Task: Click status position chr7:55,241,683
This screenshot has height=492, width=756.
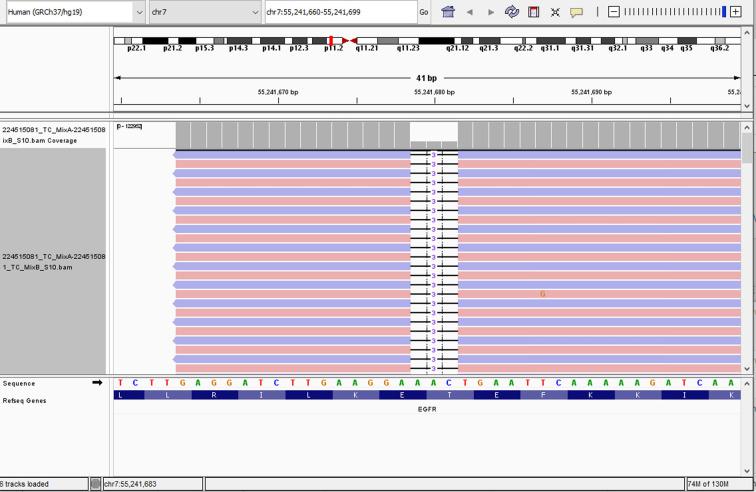Action: tap(152, 484)
